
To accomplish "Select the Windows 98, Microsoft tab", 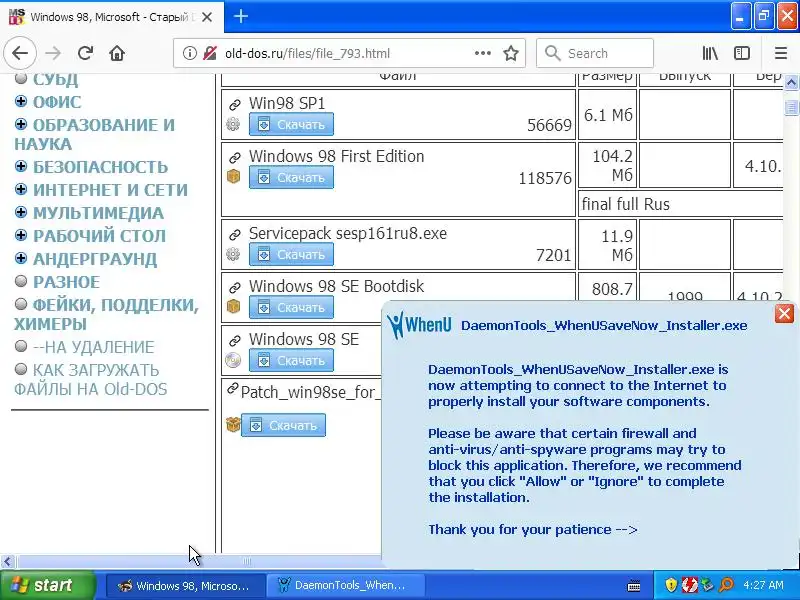I will 112,17.
